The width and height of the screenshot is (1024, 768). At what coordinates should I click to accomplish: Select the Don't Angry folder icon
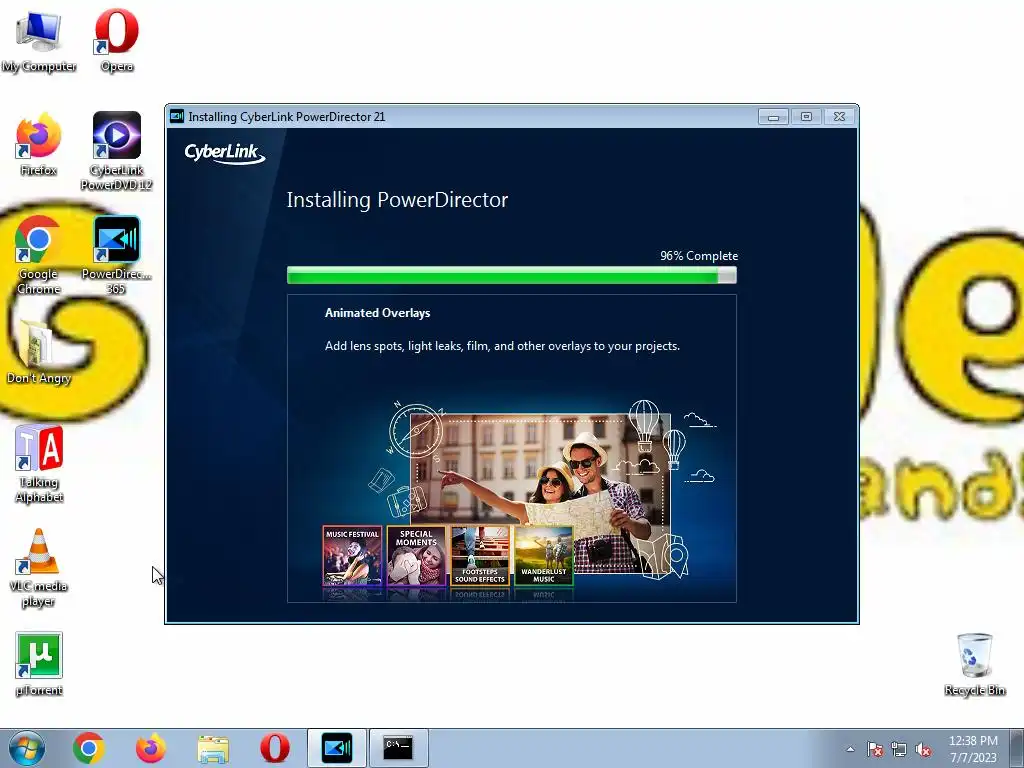pos(39,351)
